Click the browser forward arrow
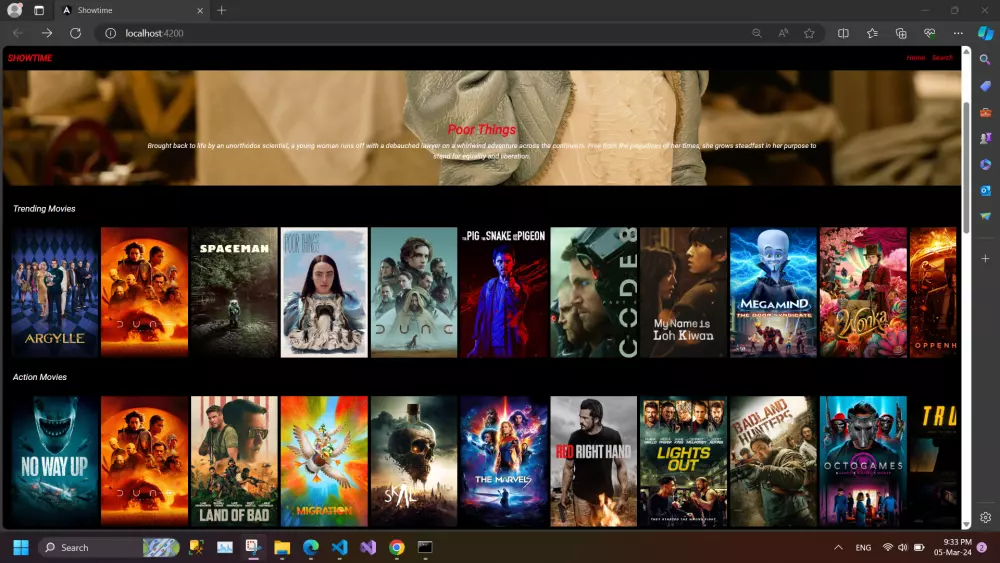Screen dimensions: 1000x563 tap(47, 33)
